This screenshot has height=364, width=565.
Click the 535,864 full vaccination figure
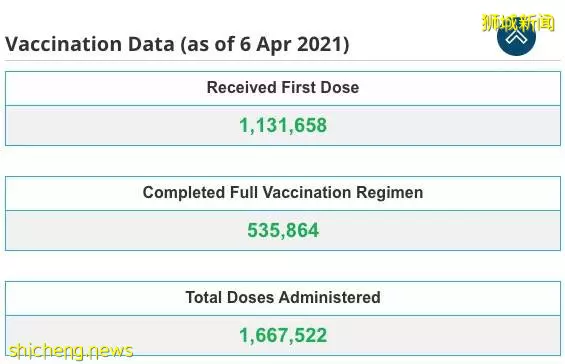tap(283, 230)
